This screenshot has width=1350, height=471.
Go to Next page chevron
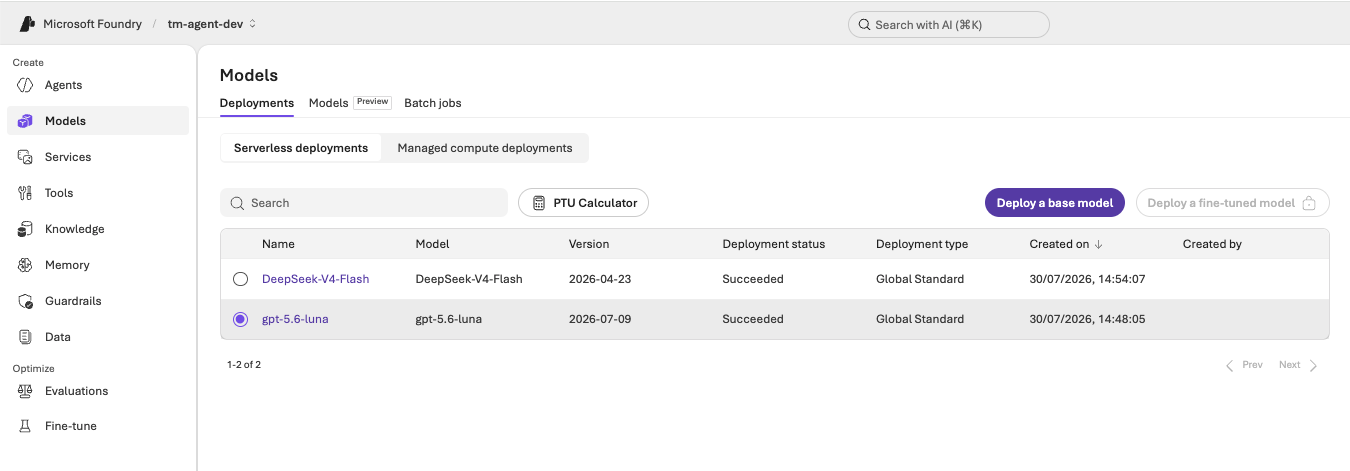[x=1313, y=365]
